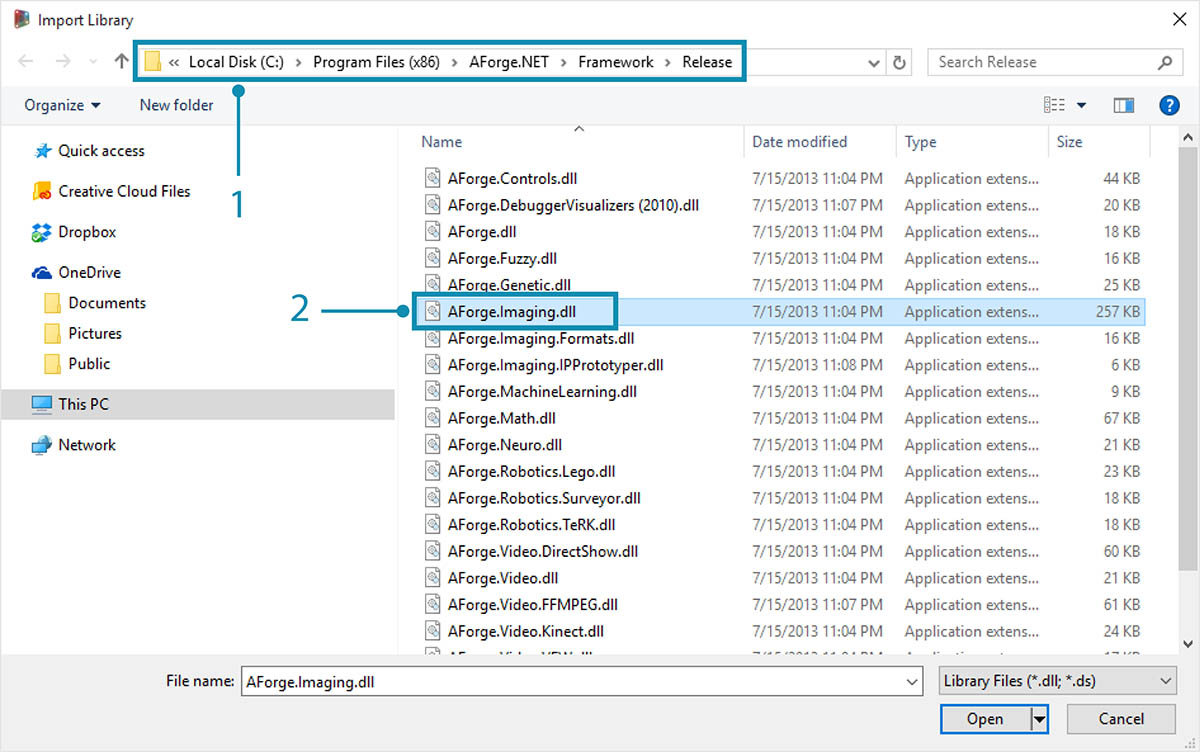This screenshot has width=1200, height=752.
Task: Select the AForge.Math.dll file icon
Action: pyautogui.click(x=433, y=418)
